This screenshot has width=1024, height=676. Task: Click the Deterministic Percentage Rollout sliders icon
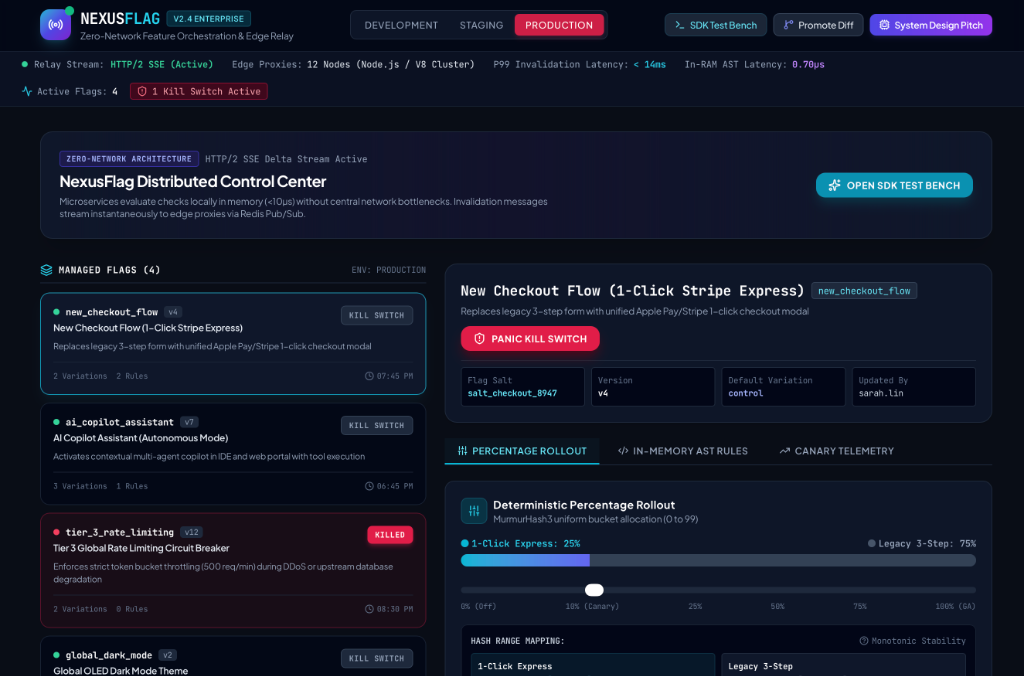tap(474, 511)
